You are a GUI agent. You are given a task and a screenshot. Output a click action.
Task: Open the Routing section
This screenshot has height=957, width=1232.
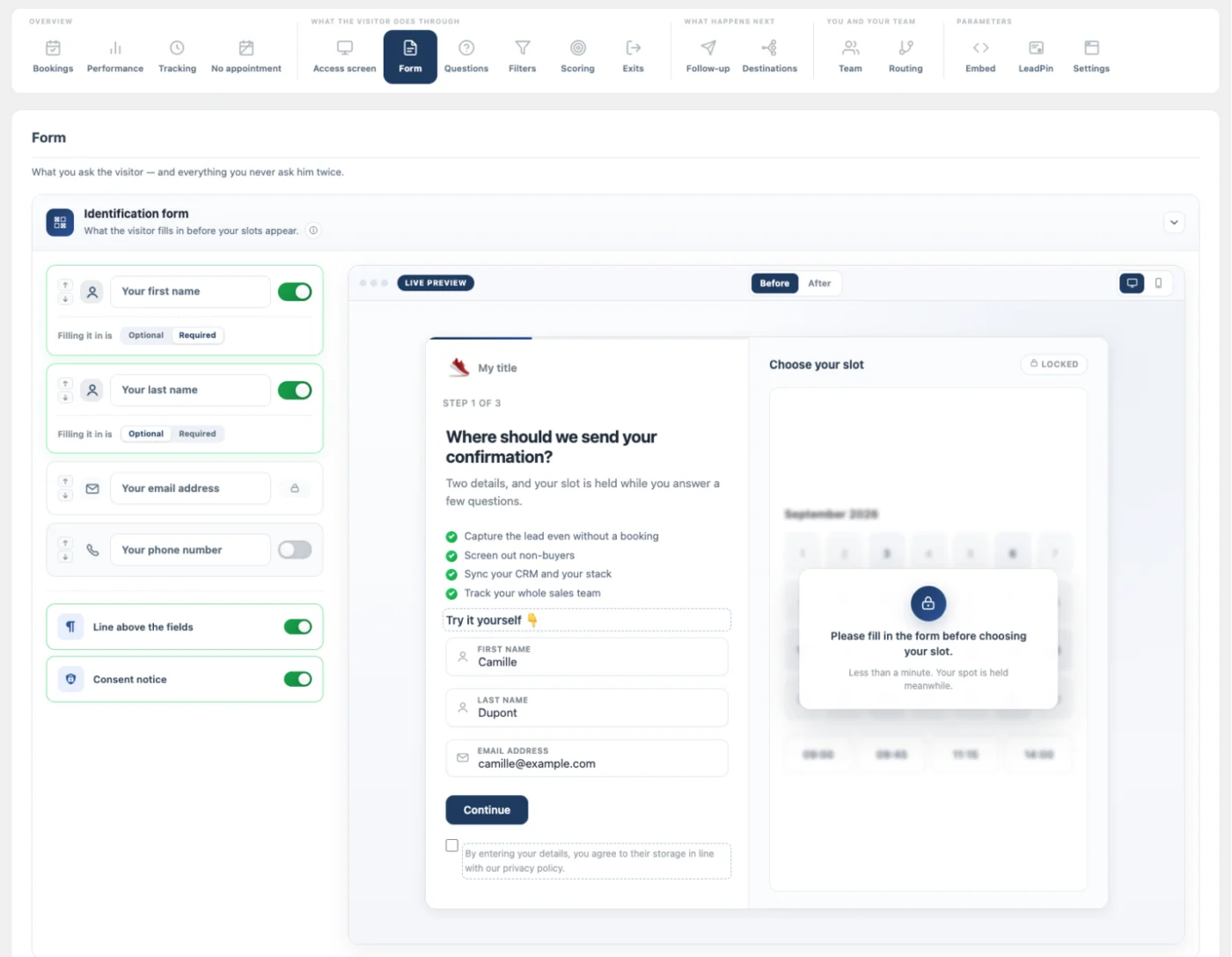906,56
